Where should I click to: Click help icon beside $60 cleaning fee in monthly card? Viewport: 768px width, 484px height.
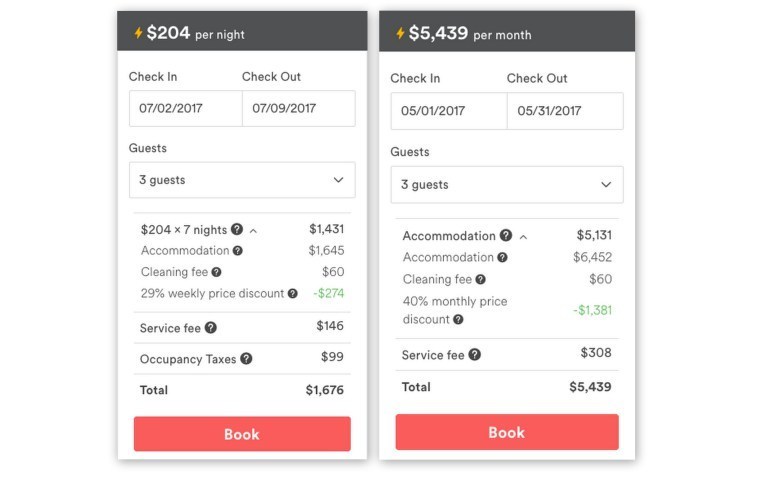coord(481,280)
